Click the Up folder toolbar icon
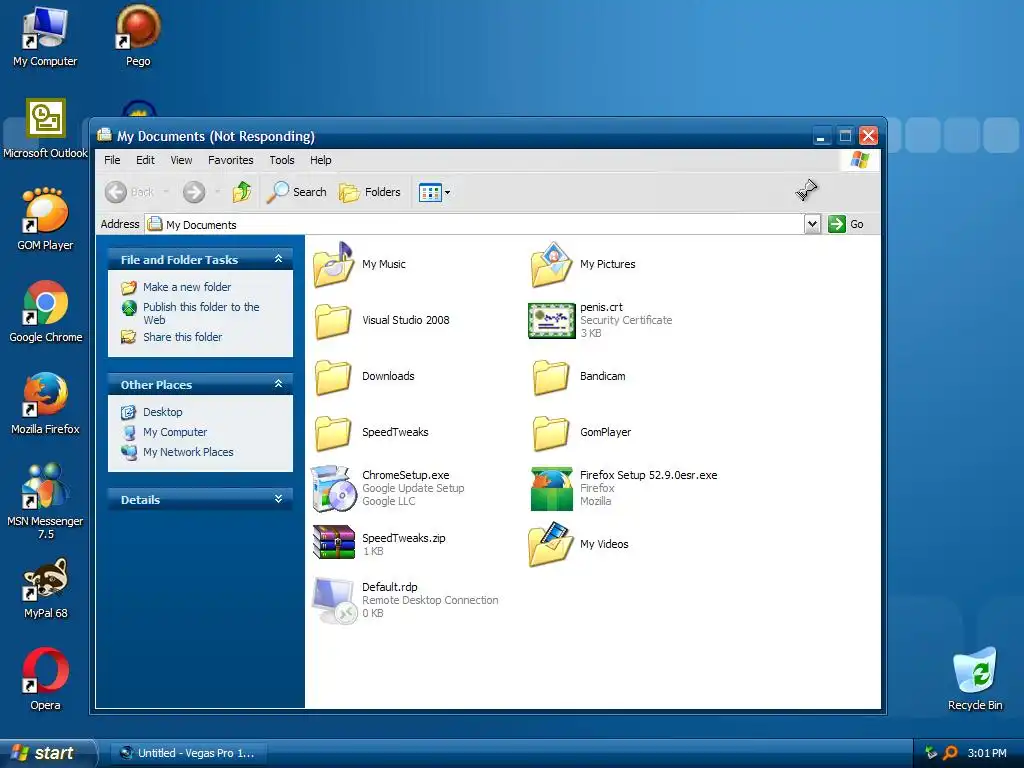 (242, 192)
